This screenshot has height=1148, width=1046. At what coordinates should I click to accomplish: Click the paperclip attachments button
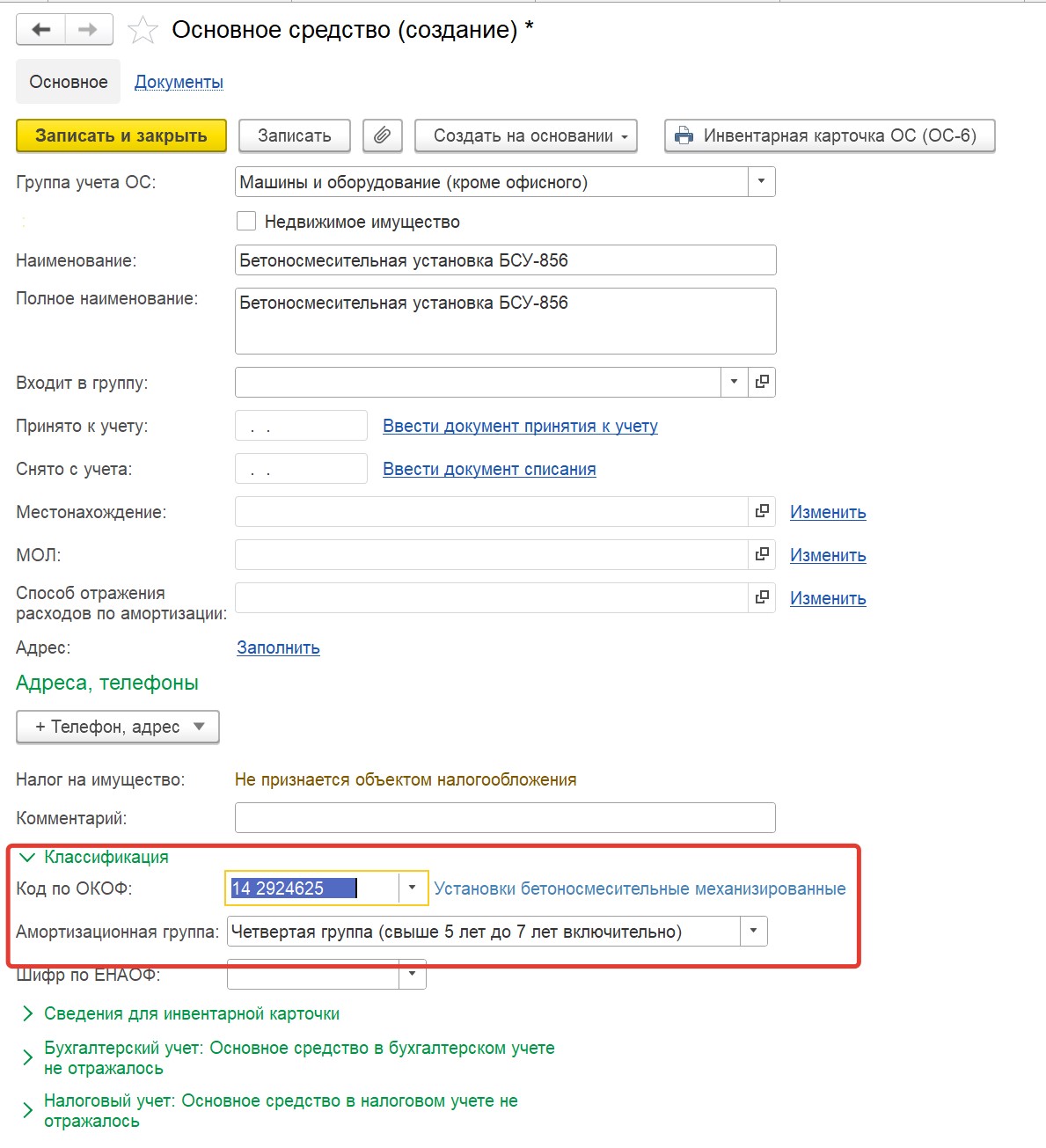click(382, 135)
